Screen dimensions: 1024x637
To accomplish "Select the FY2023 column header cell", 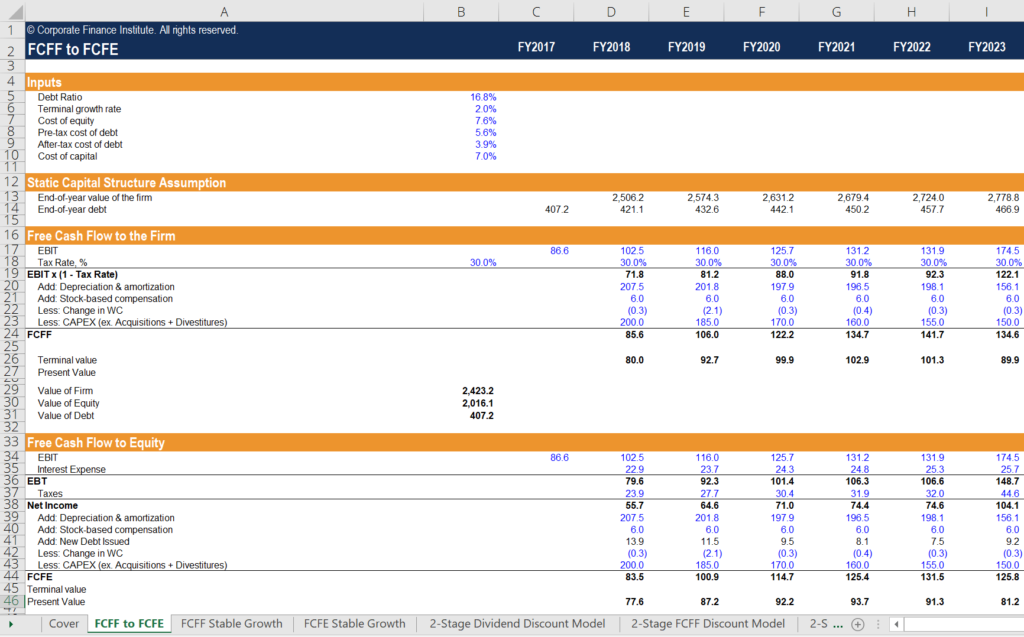I will [986, 45].
